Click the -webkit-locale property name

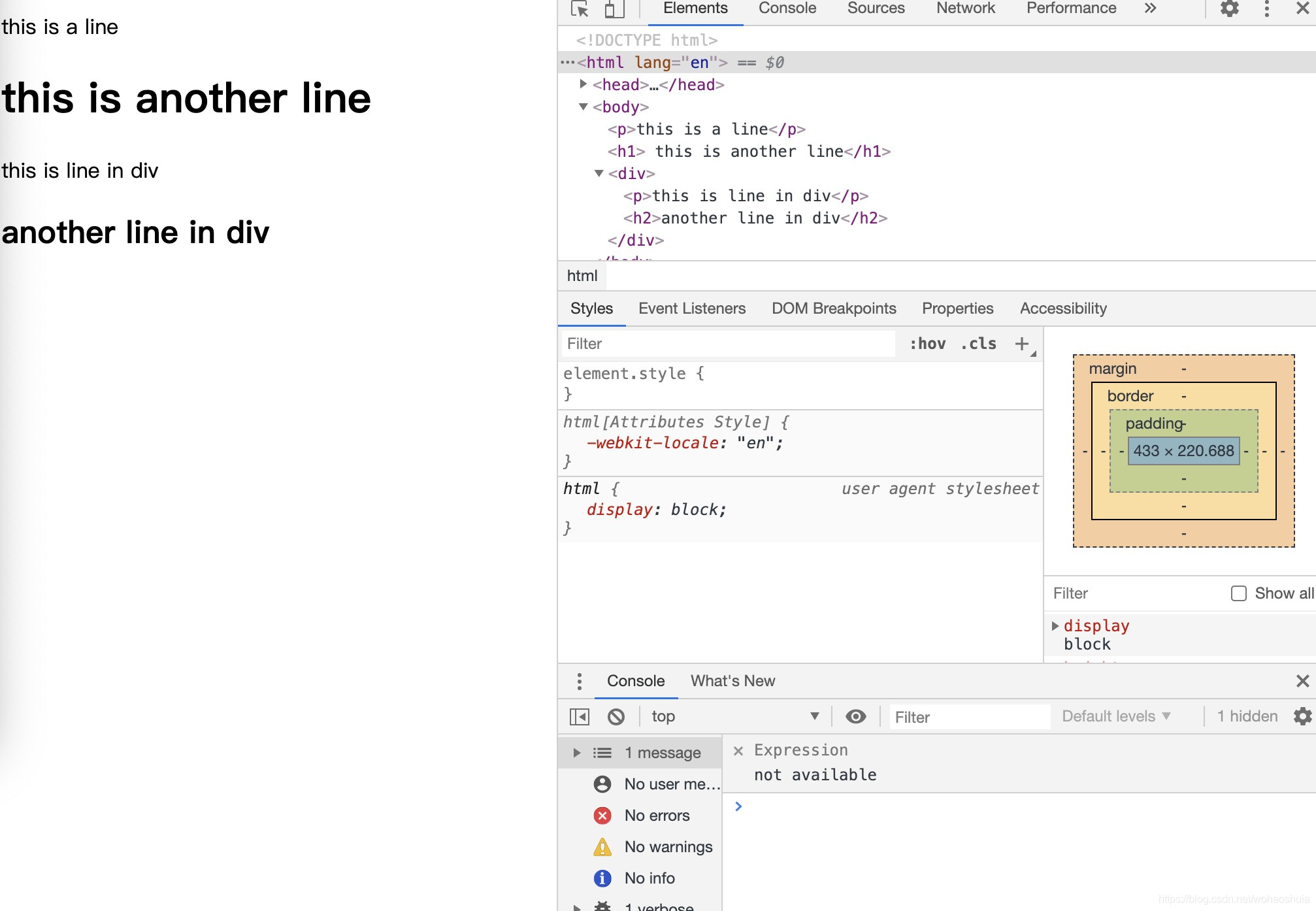pos(653,443)
